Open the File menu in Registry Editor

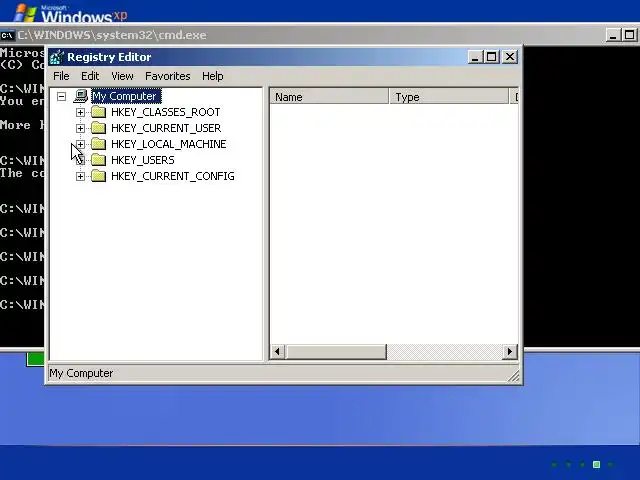(x=61, y=76)
